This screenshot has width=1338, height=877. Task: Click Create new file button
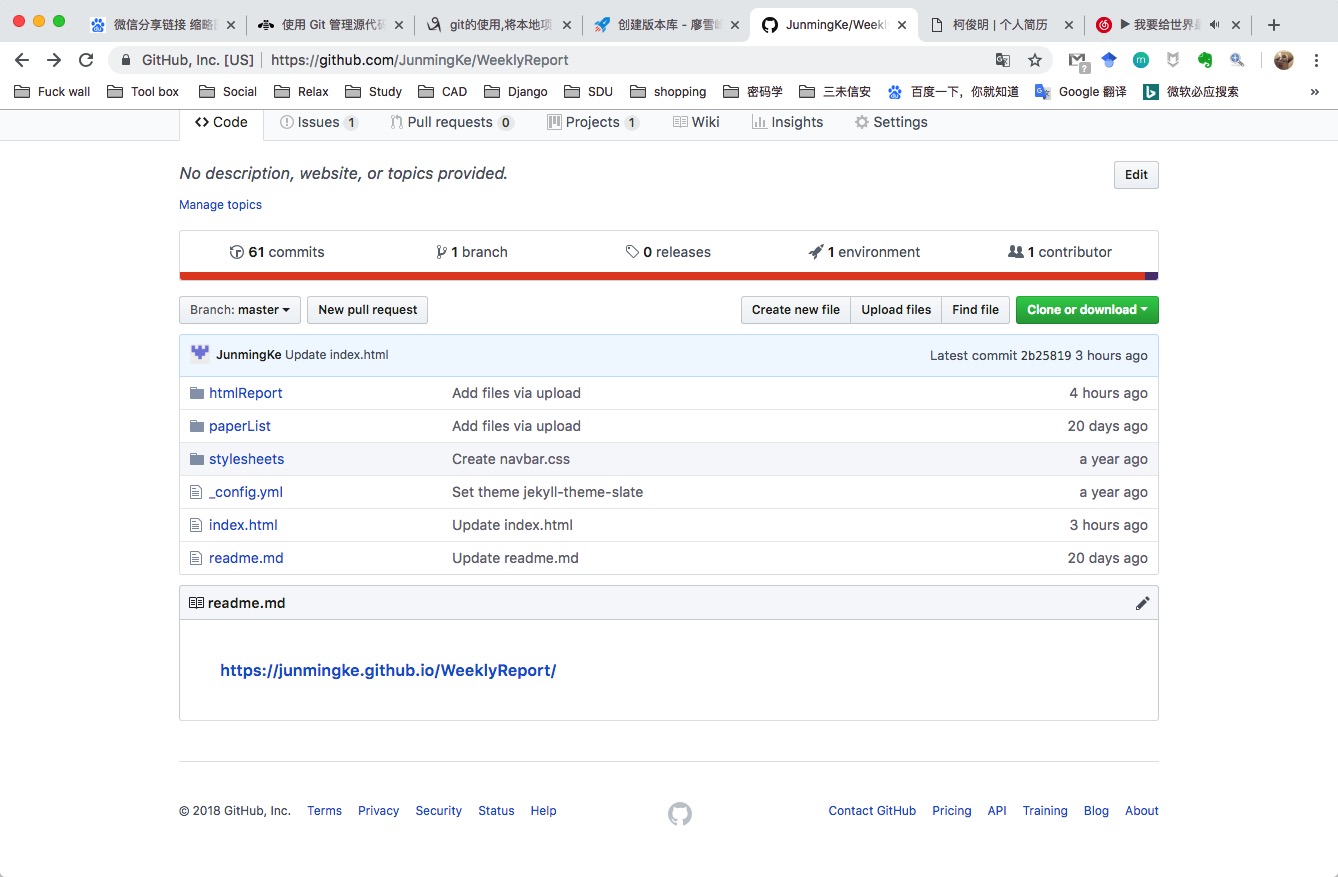point(796,310)
